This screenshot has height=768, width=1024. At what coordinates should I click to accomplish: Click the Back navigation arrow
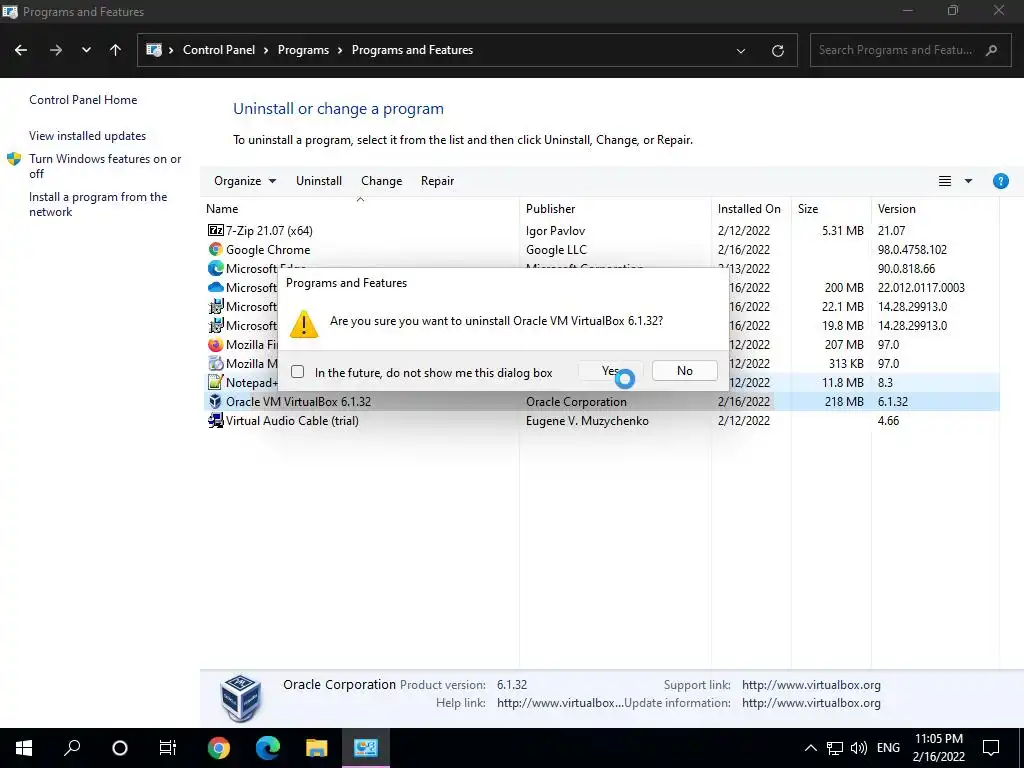point(21,50)
